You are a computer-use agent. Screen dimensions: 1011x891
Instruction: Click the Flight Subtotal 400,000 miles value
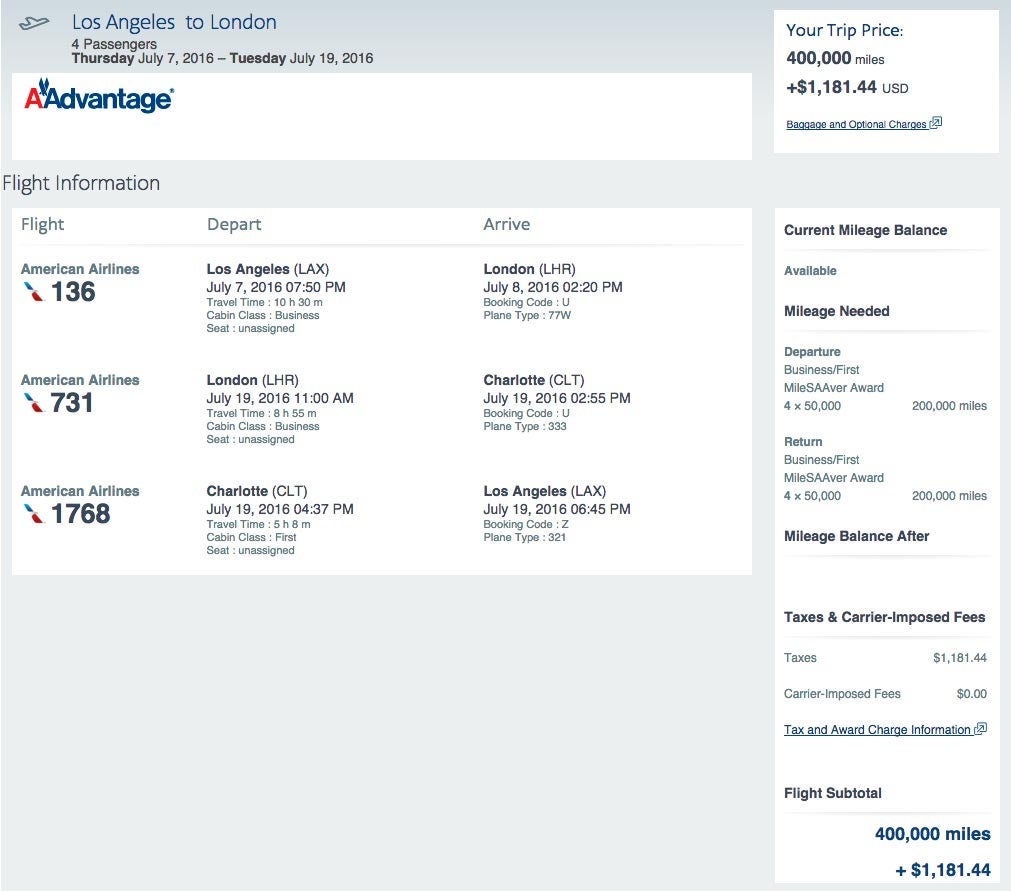point(932,834)
